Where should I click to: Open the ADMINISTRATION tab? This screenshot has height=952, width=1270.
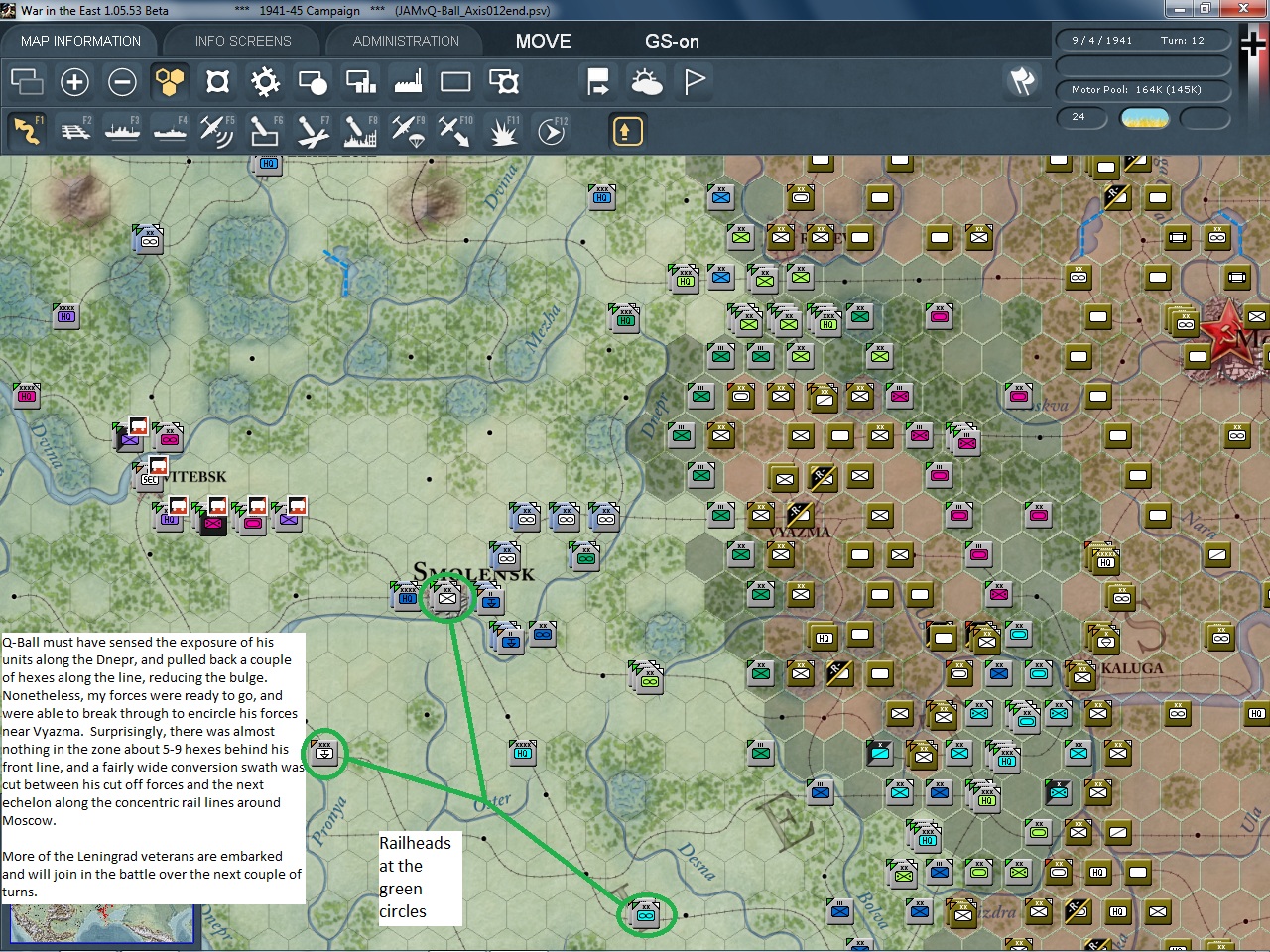406,41
